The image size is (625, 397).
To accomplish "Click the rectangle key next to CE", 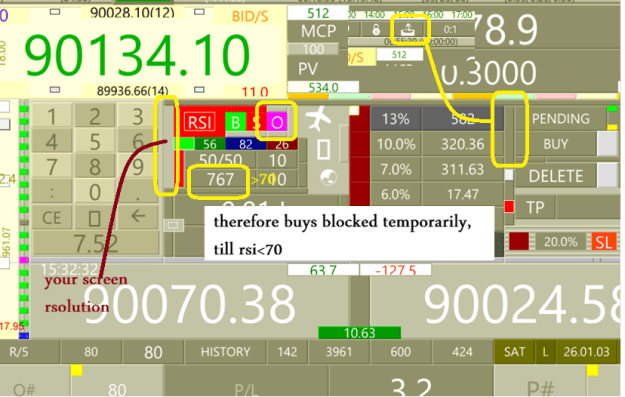I will (94, 218).
